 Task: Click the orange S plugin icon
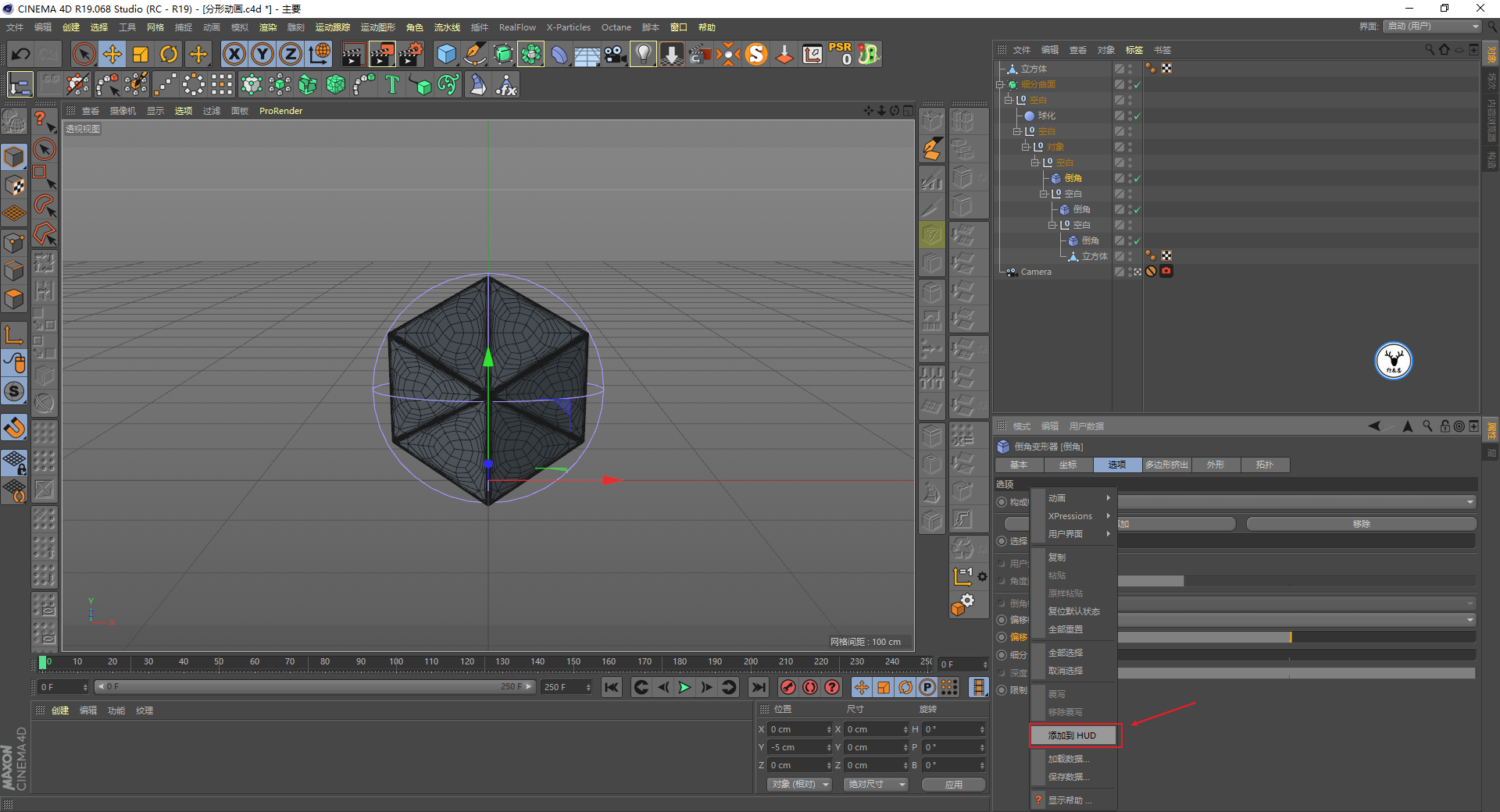point(756,54)
